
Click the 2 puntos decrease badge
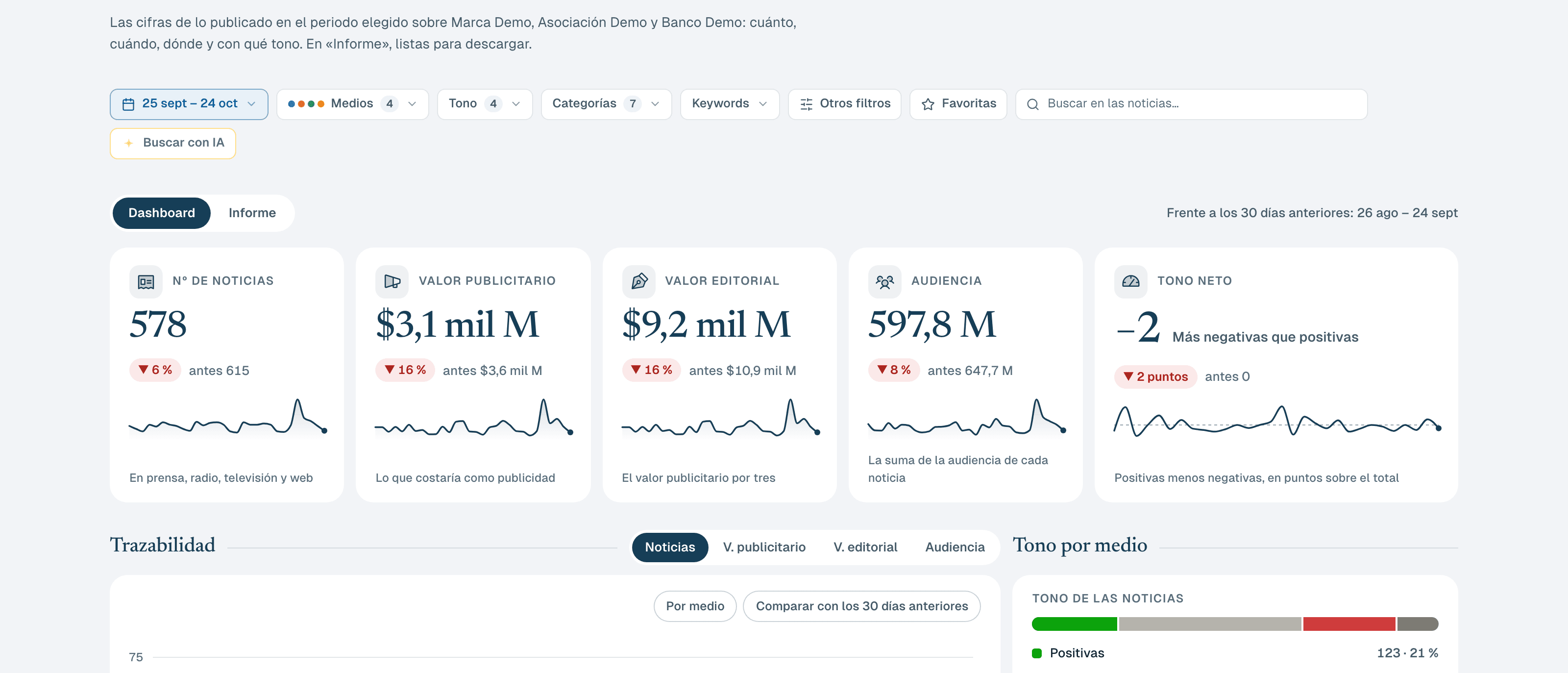(x=1155, y=377)
